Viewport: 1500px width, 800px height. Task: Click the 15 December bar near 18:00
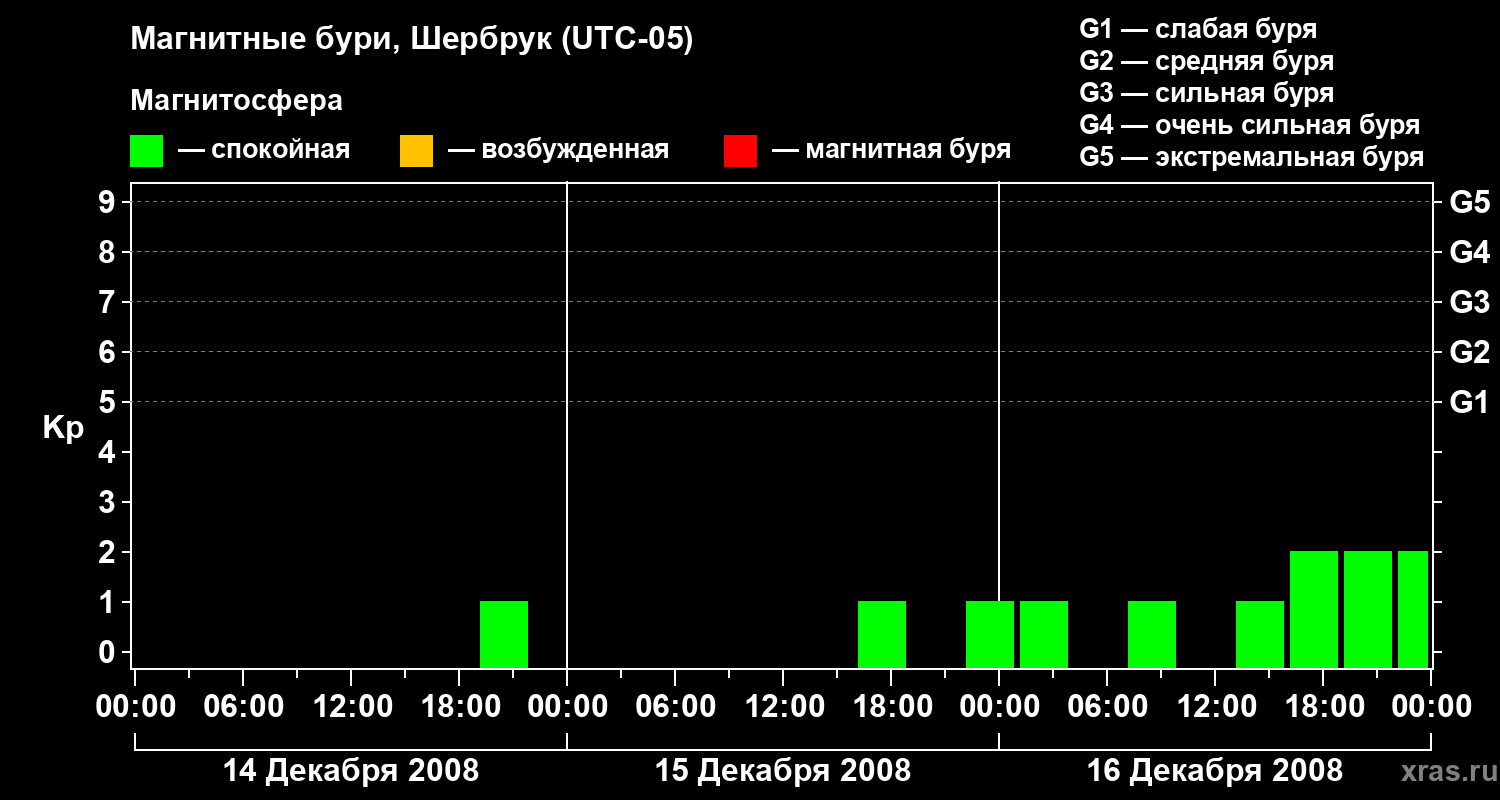click(x=882, y=634)
